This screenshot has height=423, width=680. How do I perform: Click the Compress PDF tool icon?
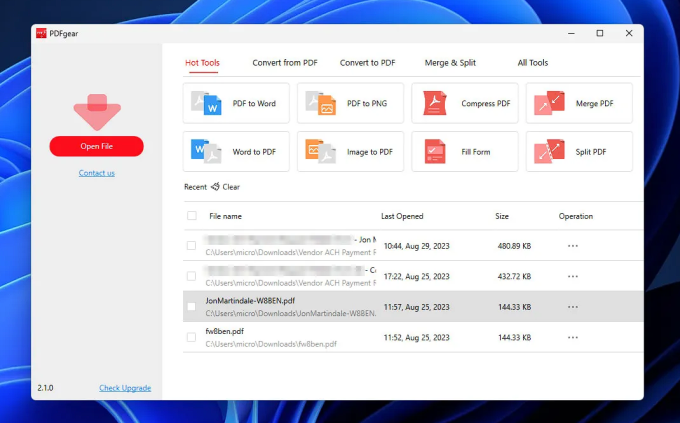pos(435,103)
